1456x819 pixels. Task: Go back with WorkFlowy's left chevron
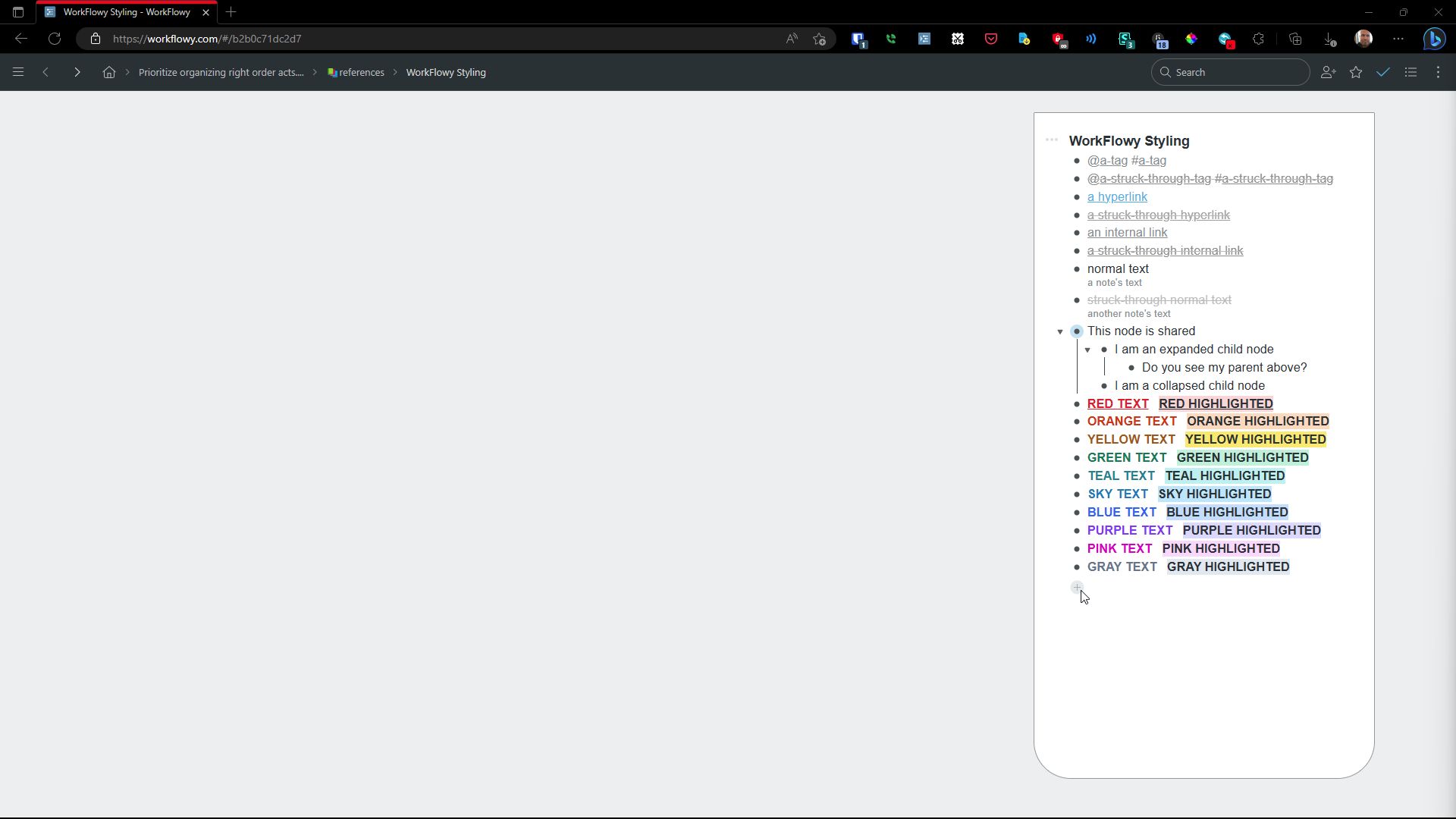coord(45,72)
